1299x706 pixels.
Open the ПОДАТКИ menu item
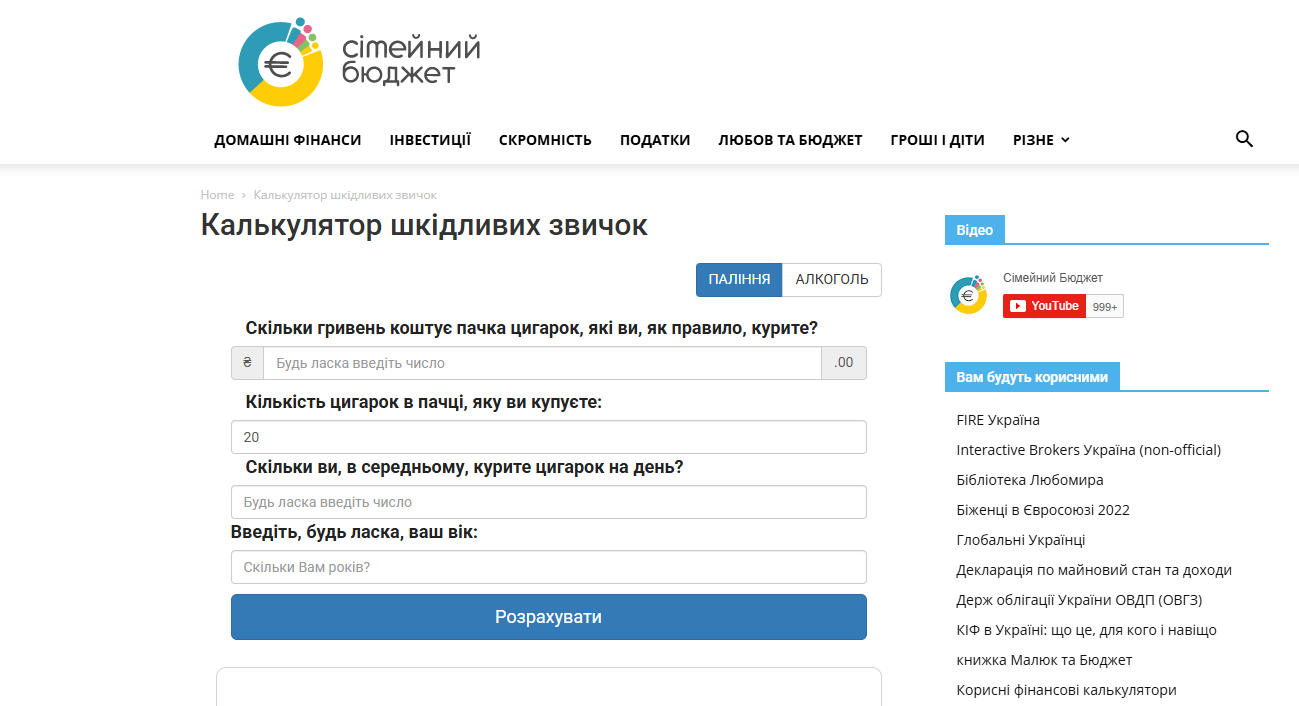coord(655,140)
